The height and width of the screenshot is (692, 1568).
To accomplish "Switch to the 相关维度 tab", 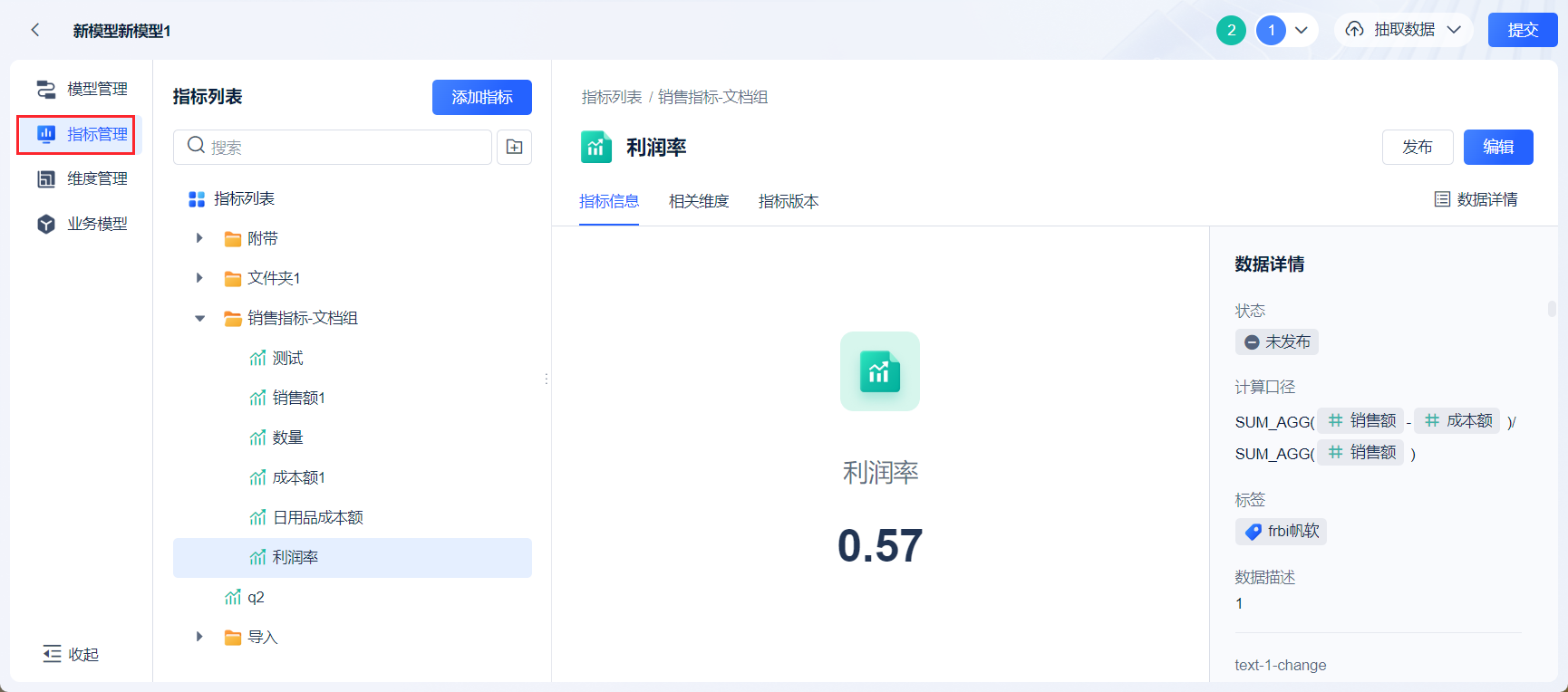I will 699,201.
